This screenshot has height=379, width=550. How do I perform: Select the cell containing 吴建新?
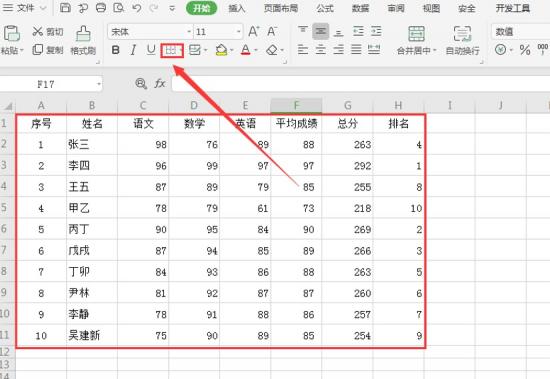[x=92, y=335]
